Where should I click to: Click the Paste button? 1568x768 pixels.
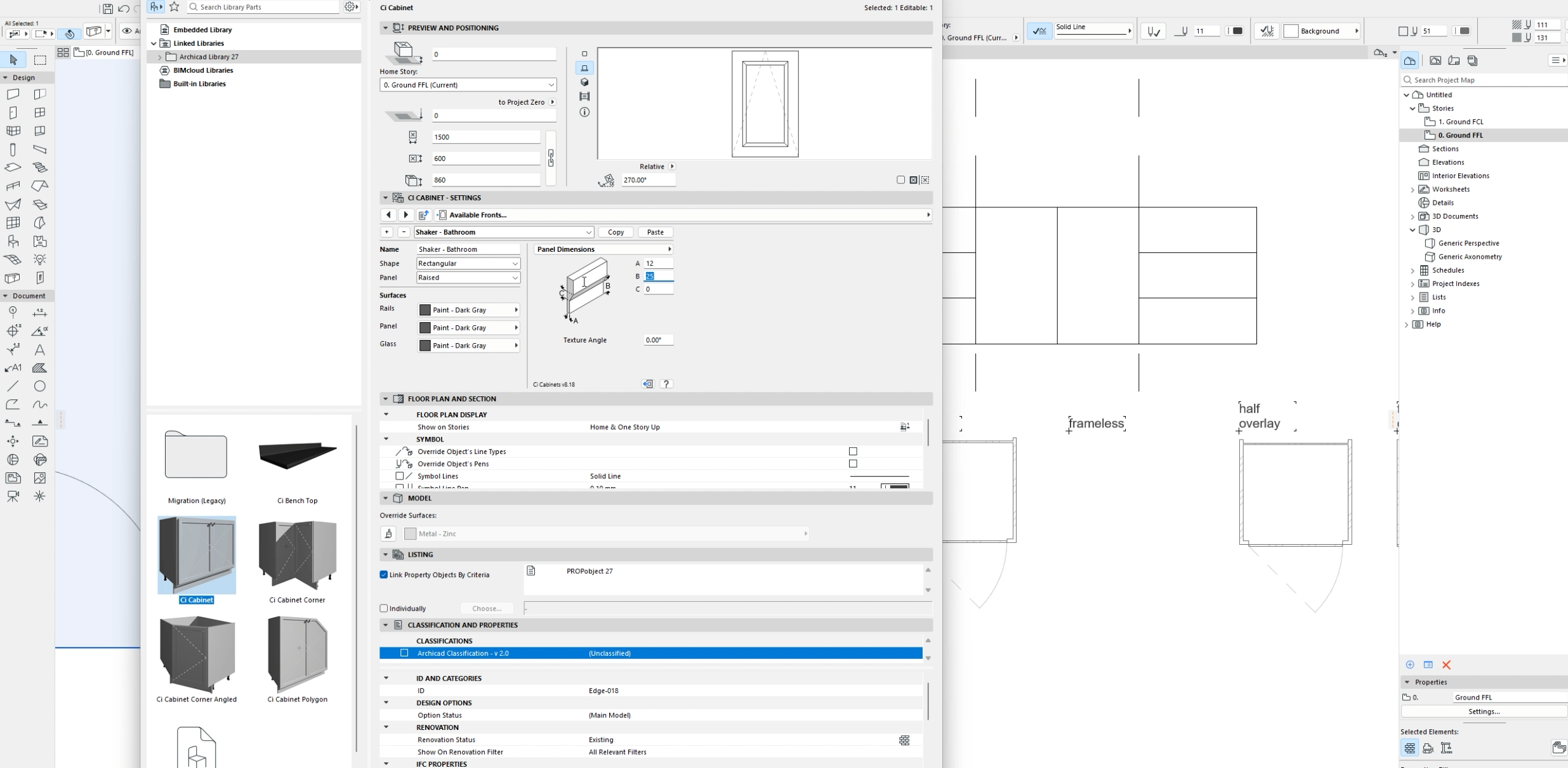[655, 232]
